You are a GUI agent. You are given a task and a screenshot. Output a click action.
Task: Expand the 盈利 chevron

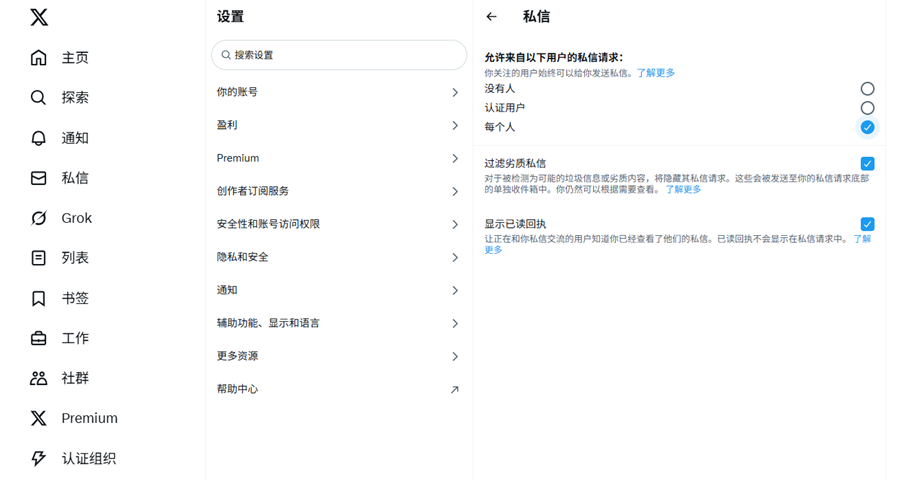pyautogui.click(x=455, y=125)
